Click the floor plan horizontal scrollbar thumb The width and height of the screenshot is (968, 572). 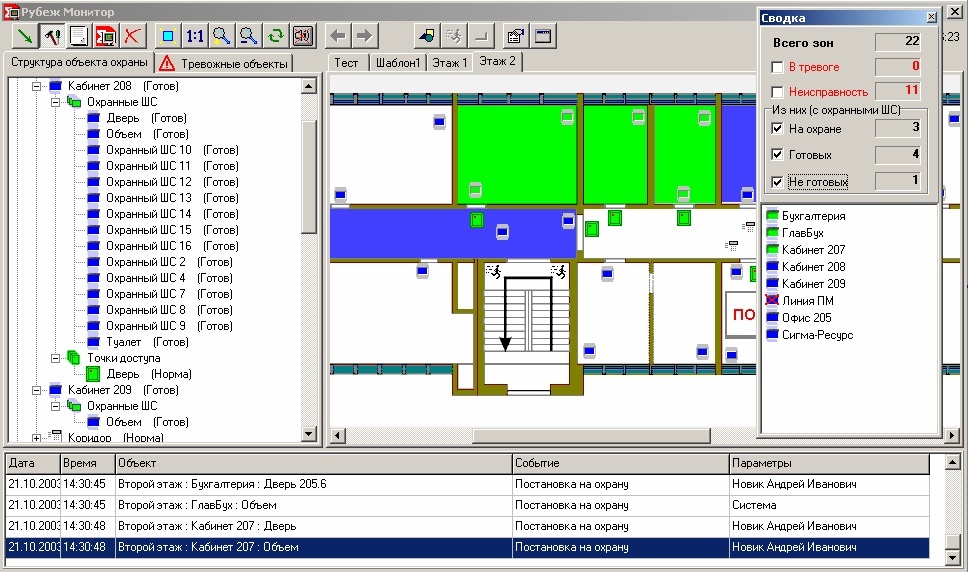click(x=591, y=436)
